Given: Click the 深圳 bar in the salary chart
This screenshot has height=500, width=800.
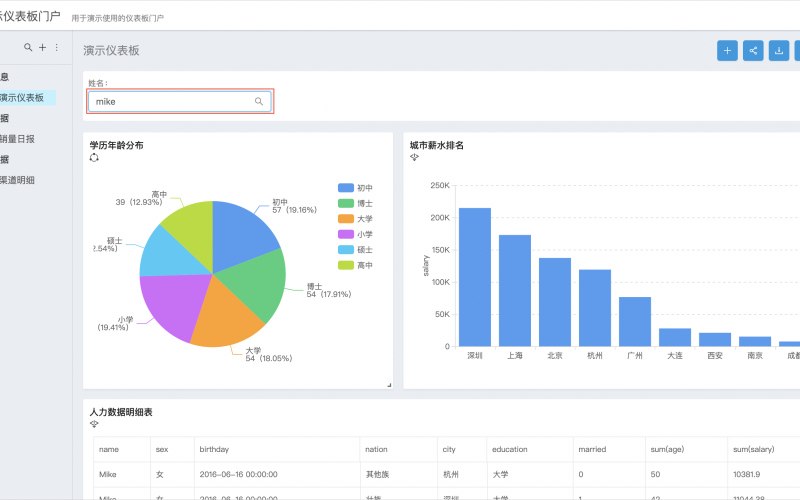Looking at the screenshot, I should point(474,277).
